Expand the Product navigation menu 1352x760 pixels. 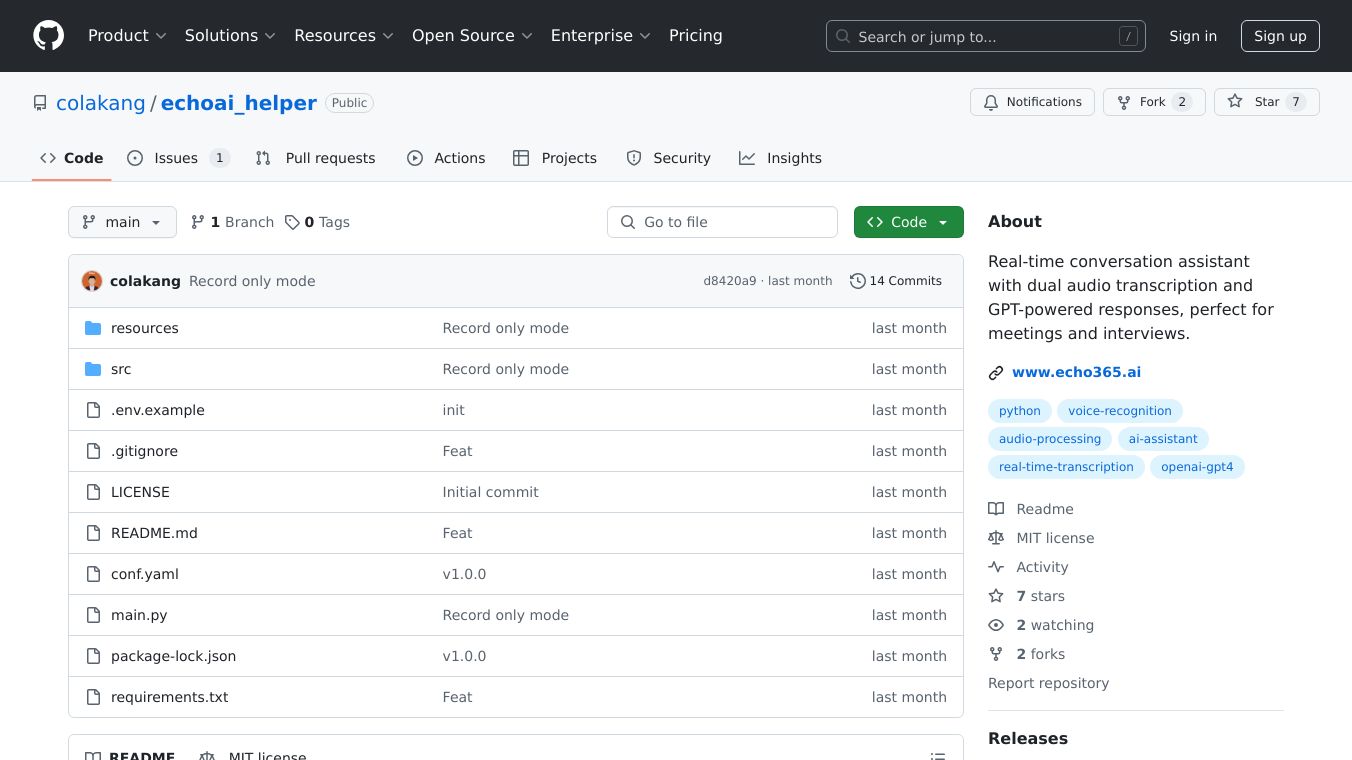[x=126, y=36]
